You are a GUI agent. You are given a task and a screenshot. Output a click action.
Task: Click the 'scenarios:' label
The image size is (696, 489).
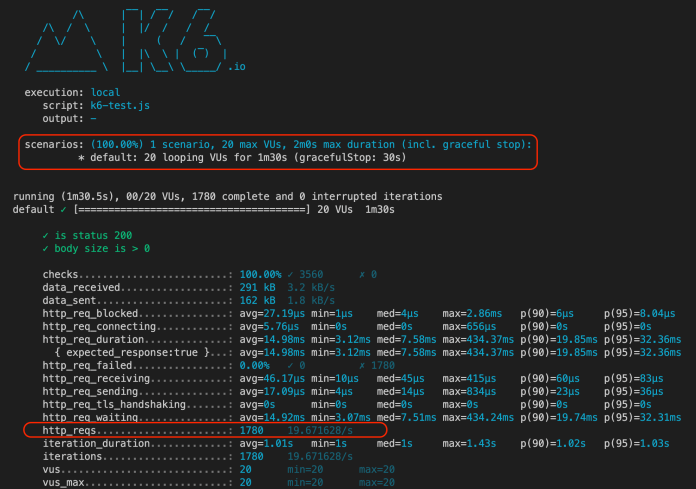[54, 145]
